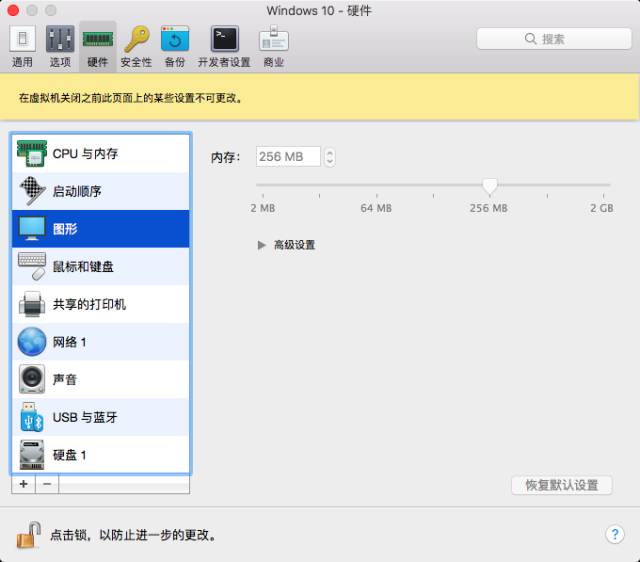
Task: Click the 2 GB slider label
Action: 602,208
